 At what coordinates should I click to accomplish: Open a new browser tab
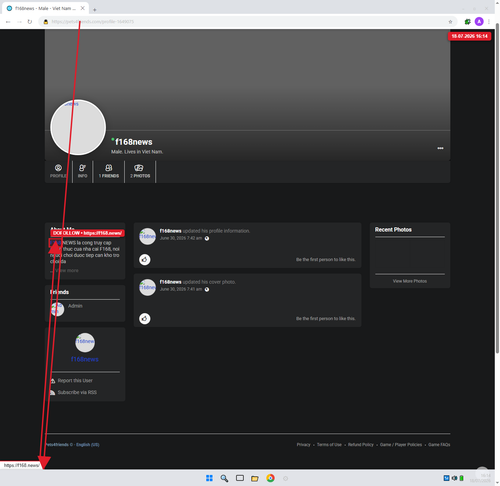point(95,10)
